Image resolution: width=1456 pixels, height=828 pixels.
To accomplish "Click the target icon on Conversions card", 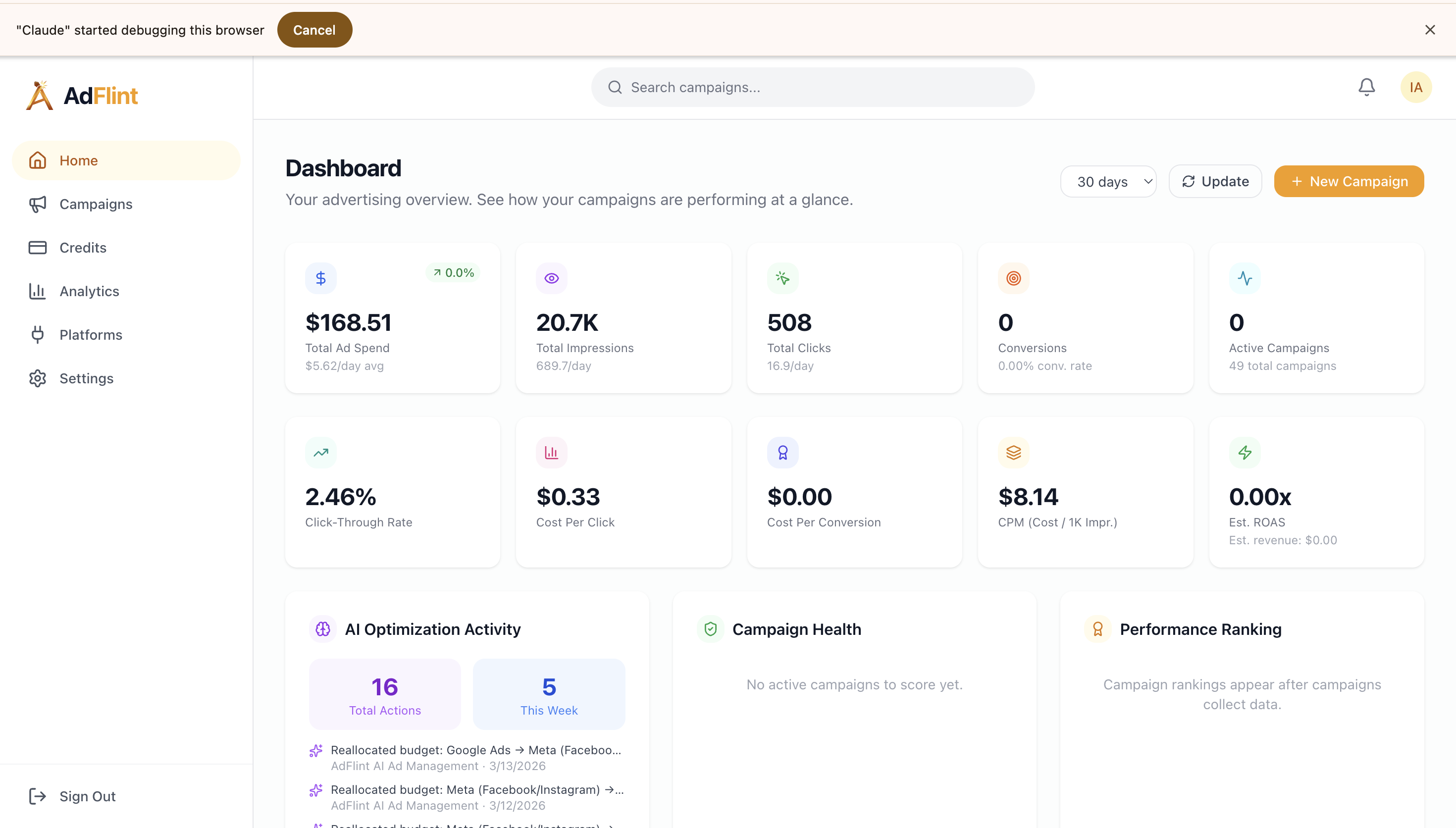I will [1014, 278].
